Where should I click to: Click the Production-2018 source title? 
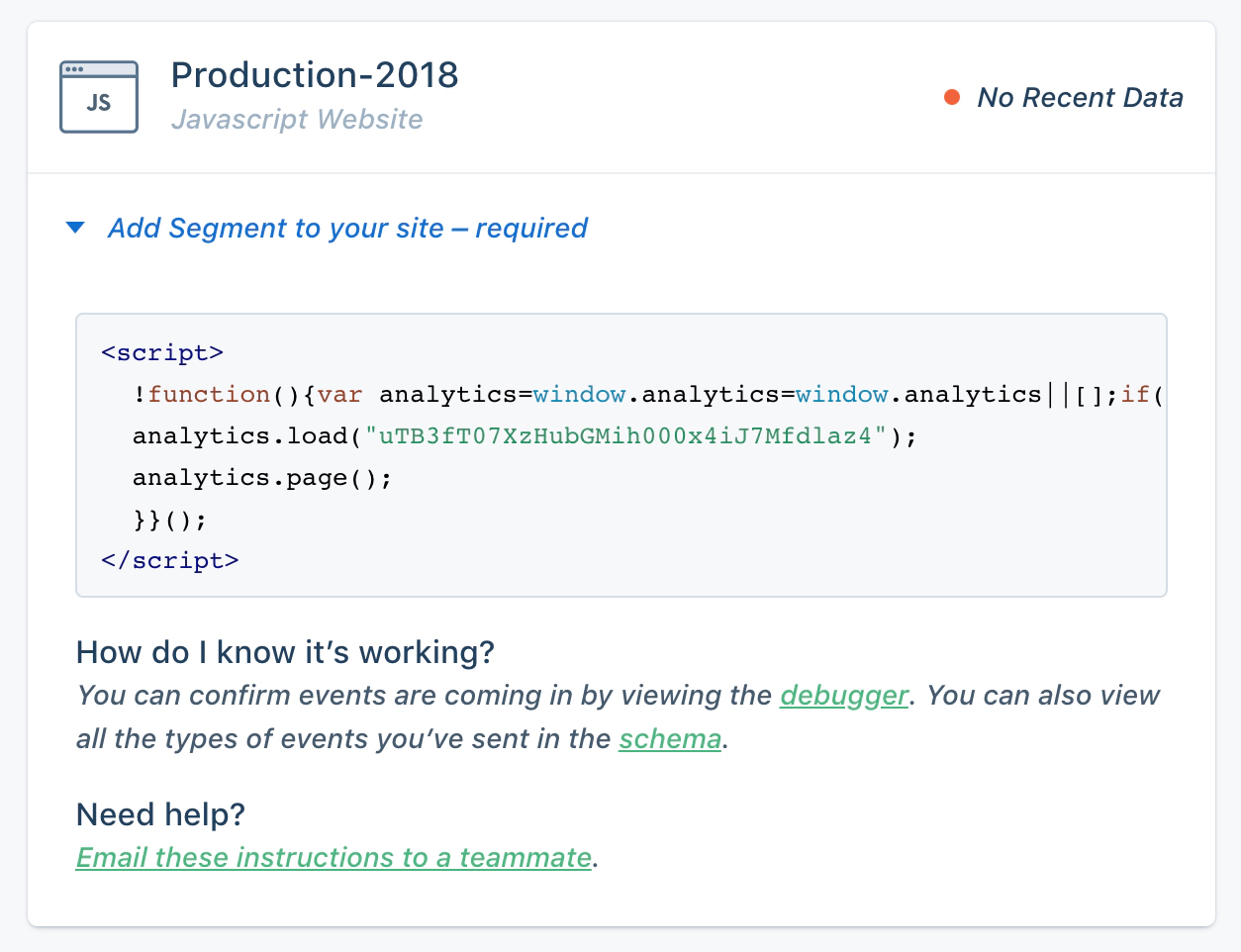tap(315, 75)
